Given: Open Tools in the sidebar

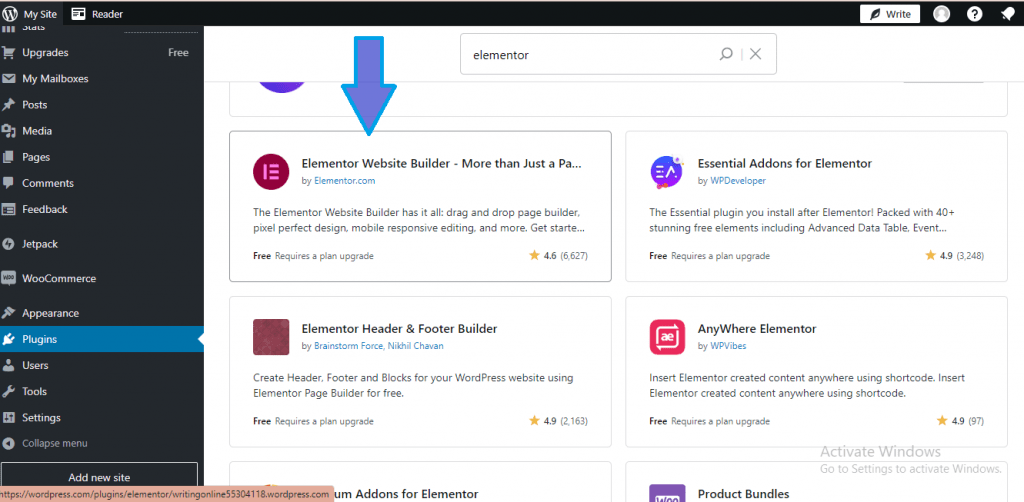Looking at the screenshot, I should [102, 392].
